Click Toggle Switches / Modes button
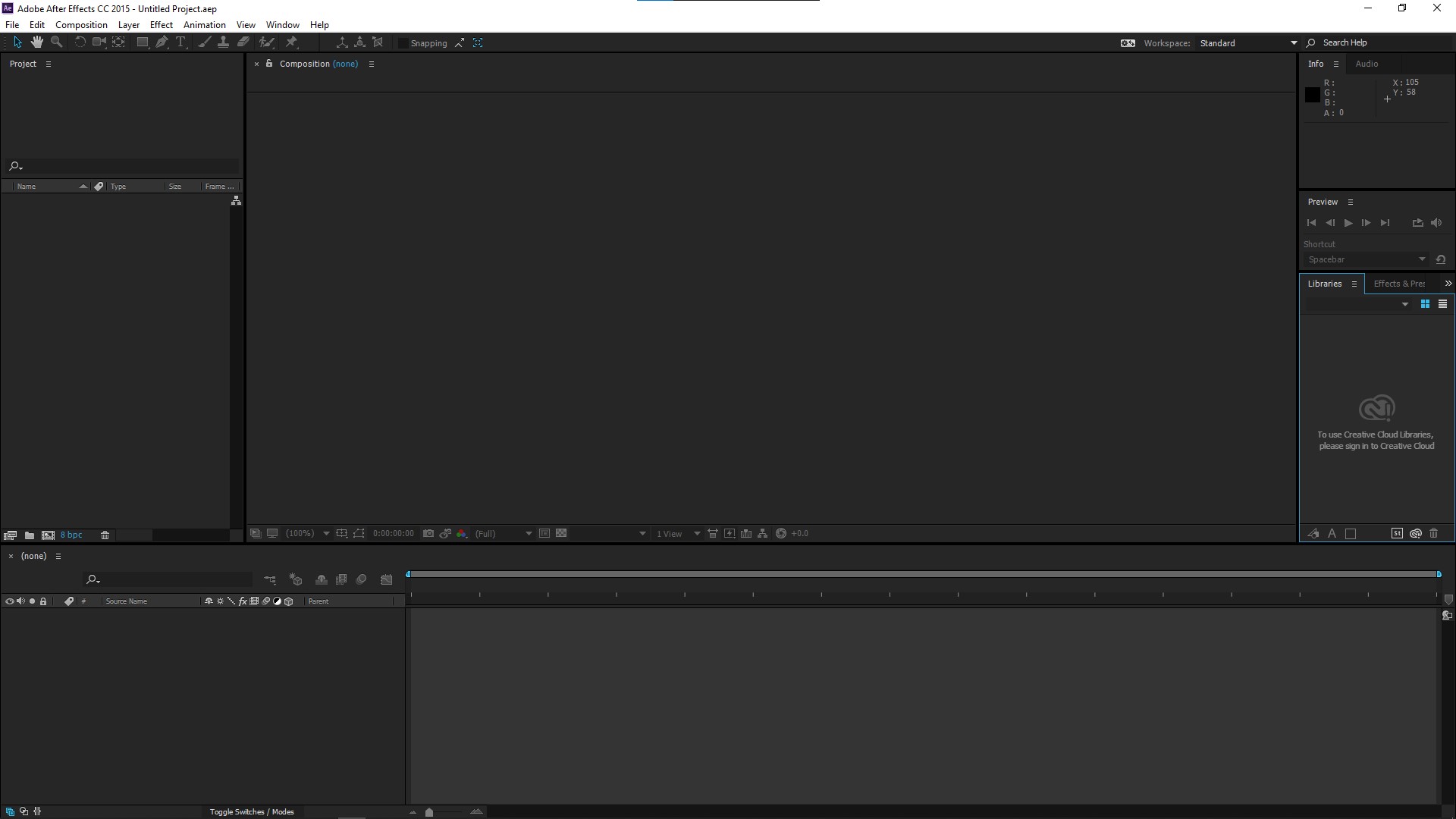Viewport: 1456px width, 819px height. point(252,811)
